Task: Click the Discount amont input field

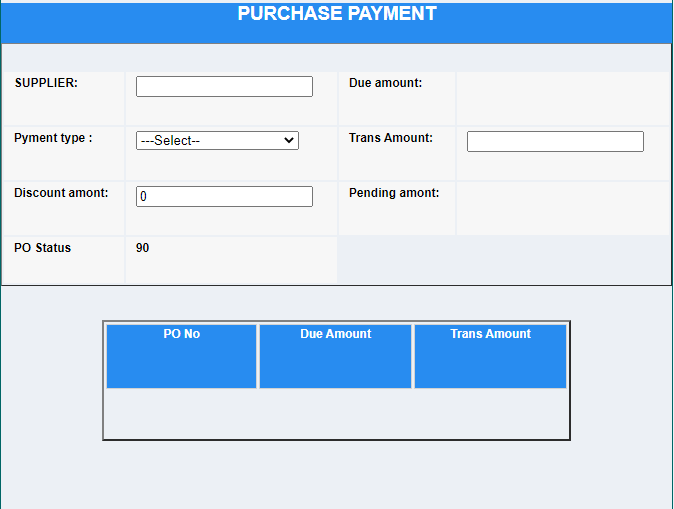Action: click(x=224, y=197)
